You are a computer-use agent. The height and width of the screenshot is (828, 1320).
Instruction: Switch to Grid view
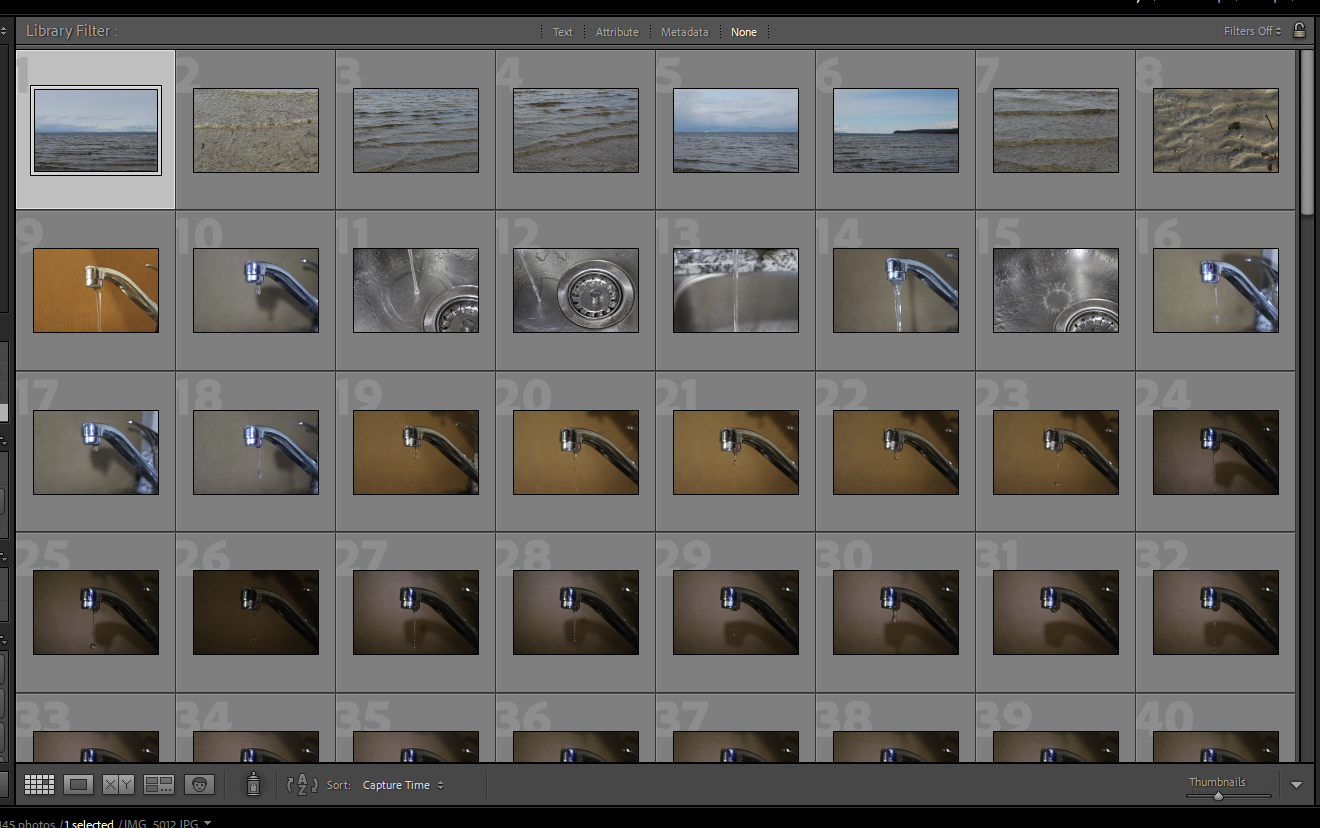39,785
